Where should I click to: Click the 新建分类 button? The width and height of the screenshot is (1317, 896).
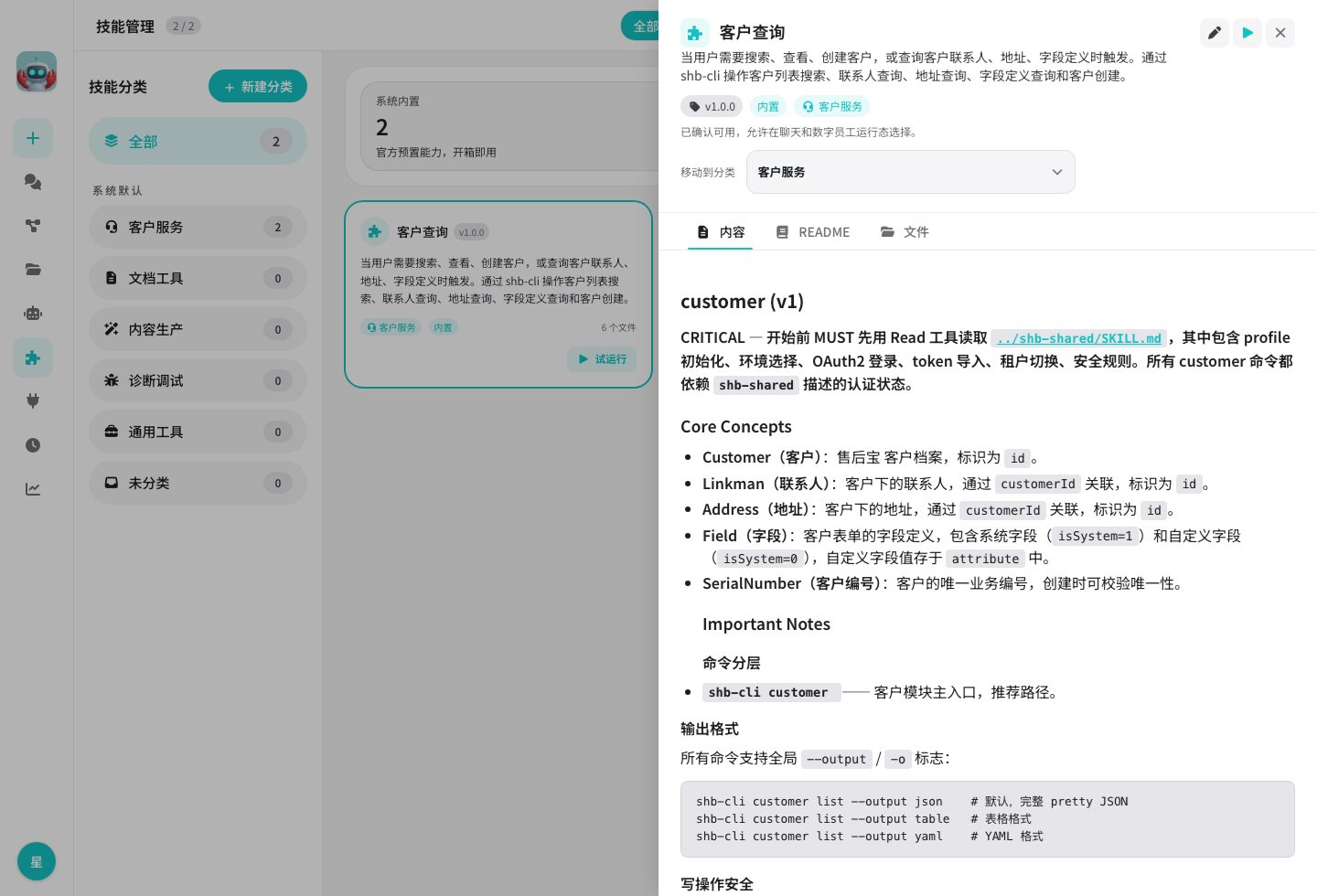pyautogui.click(x=258, y=87)
